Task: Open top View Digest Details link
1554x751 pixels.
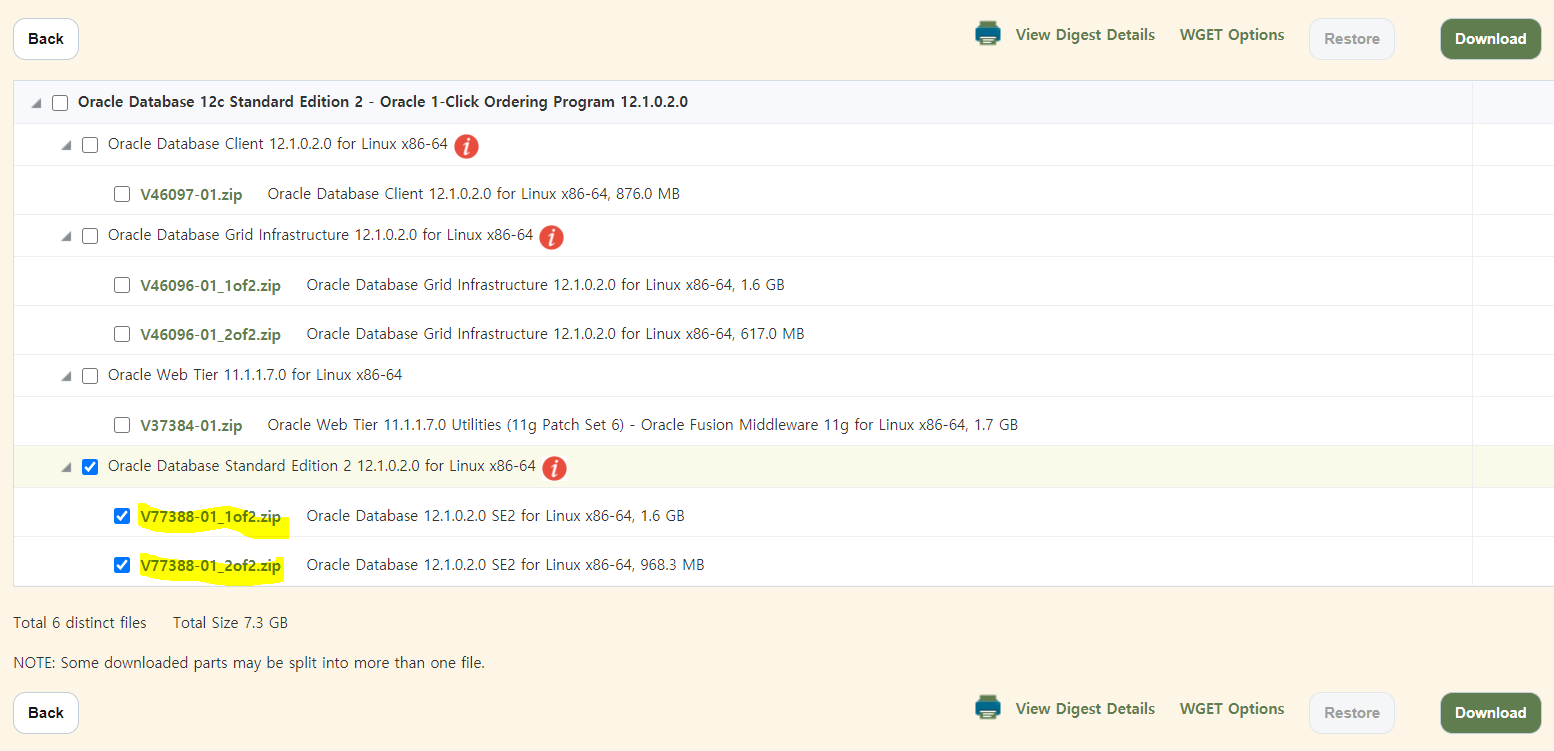Action: coord(1085,35)
